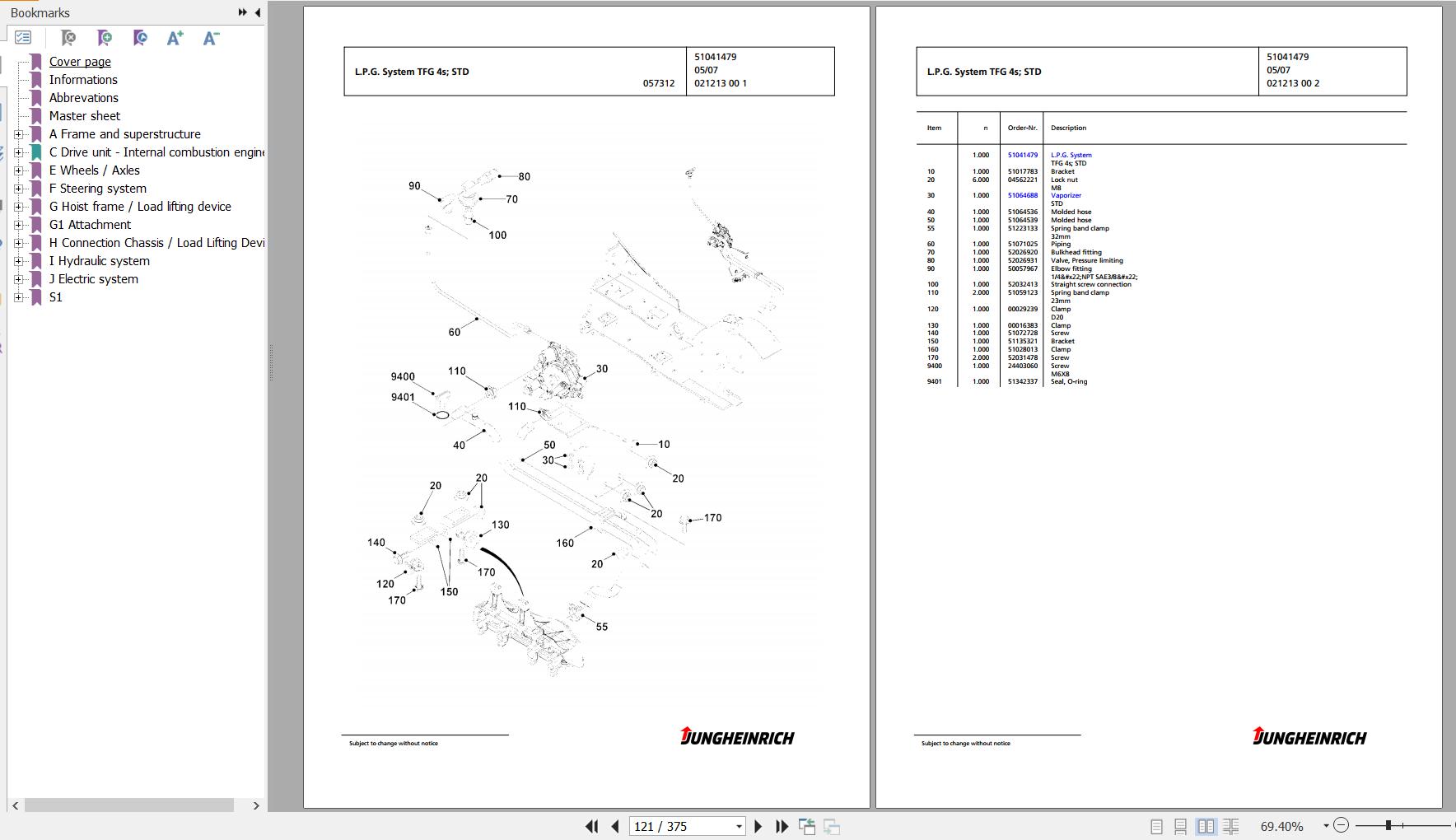Screen dimensions: 1456x840
Task: Click the teal C Drive unit bookmark icon
Action: click(35, 152)
